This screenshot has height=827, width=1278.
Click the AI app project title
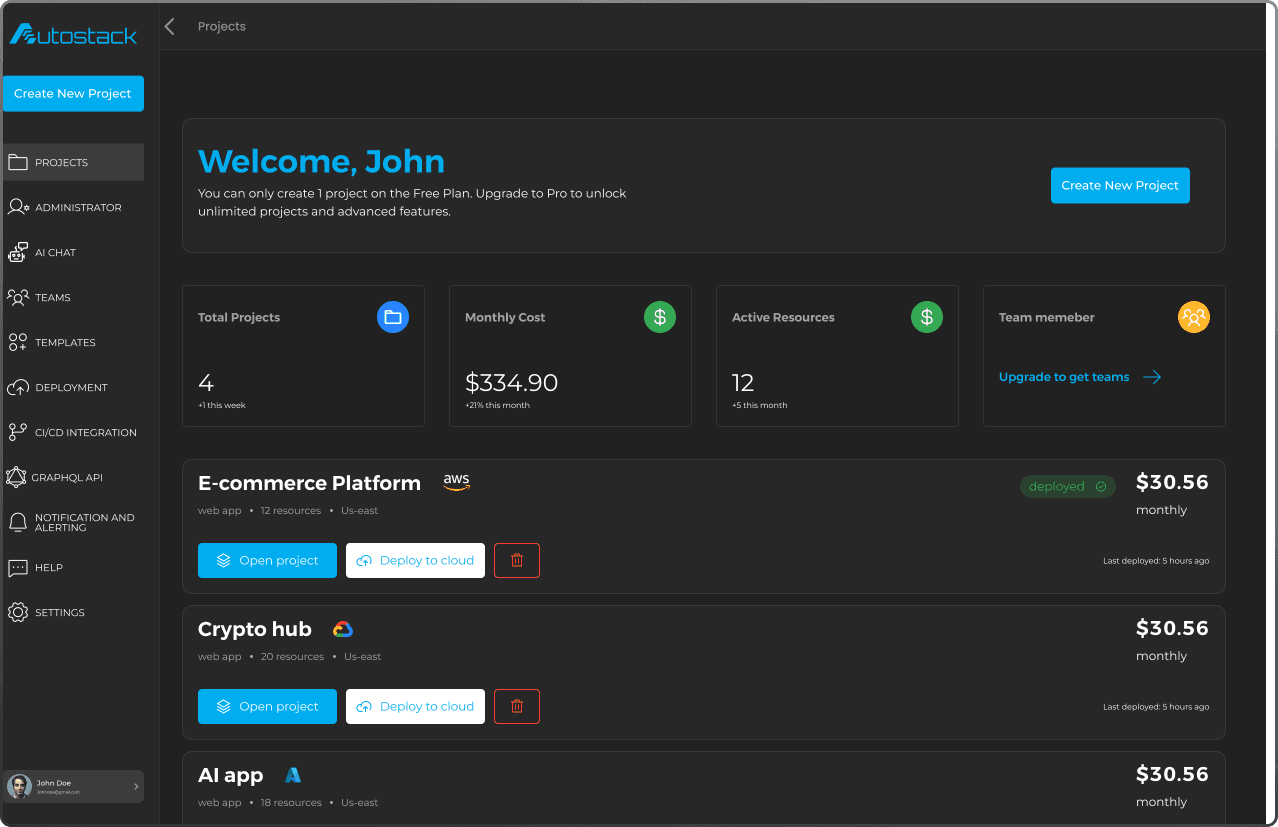[x=230, y=775]
